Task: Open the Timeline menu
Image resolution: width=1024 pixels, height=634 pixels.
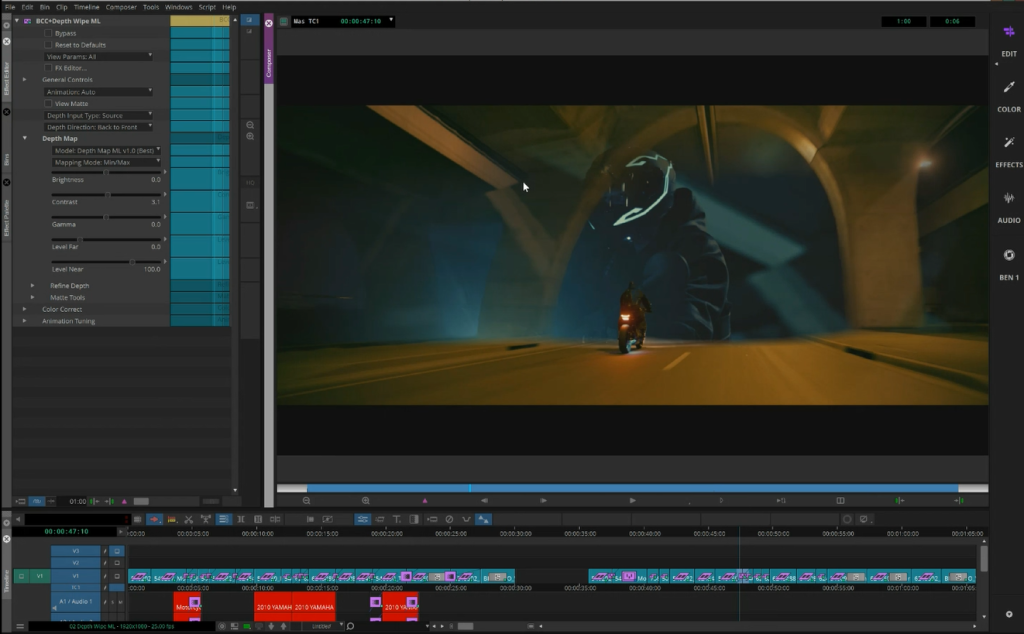Action: (x=86, y=7)
